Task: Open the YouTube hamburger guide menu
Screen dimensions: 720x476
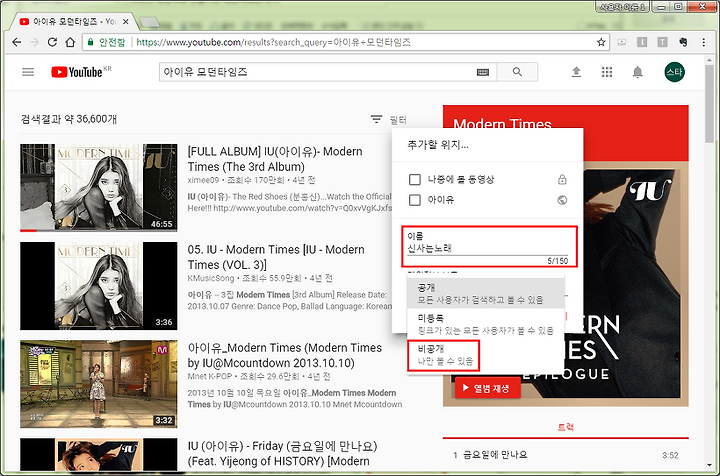Action: [28, 72]
